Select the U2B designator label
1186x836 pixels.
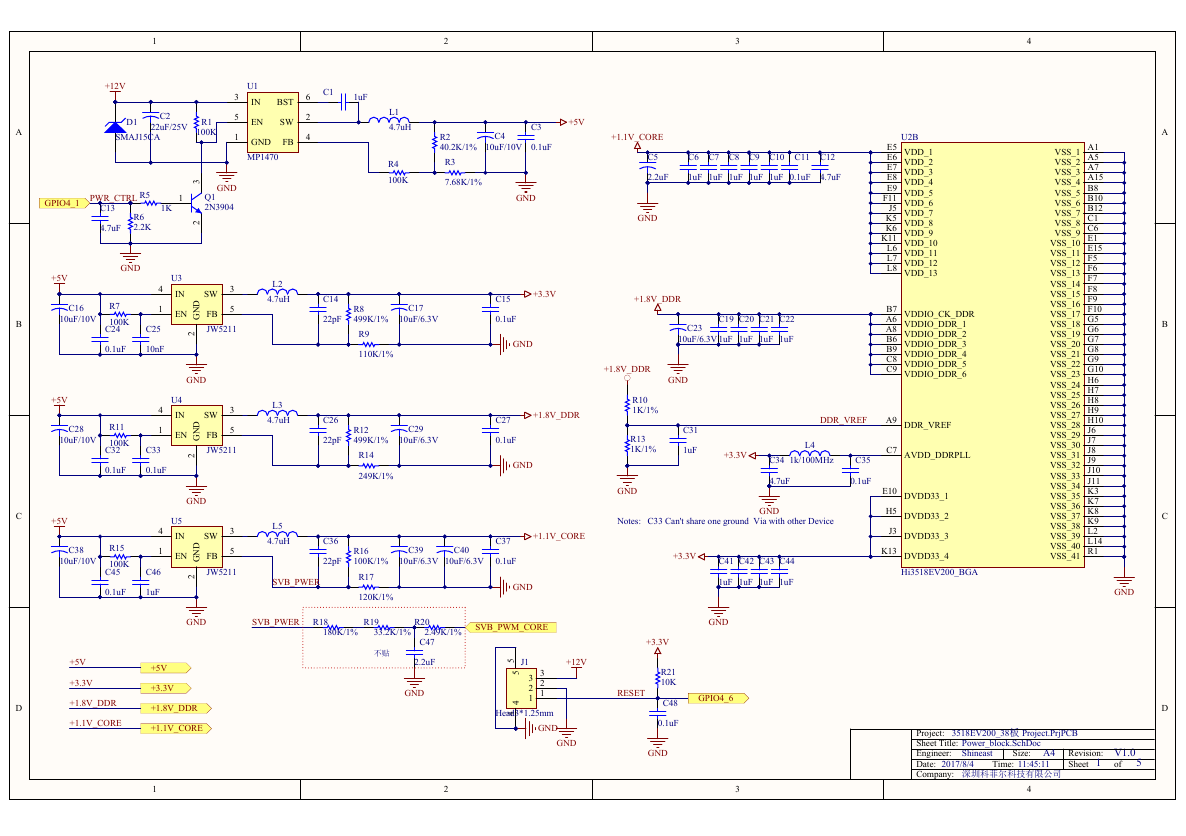point(909,137)
